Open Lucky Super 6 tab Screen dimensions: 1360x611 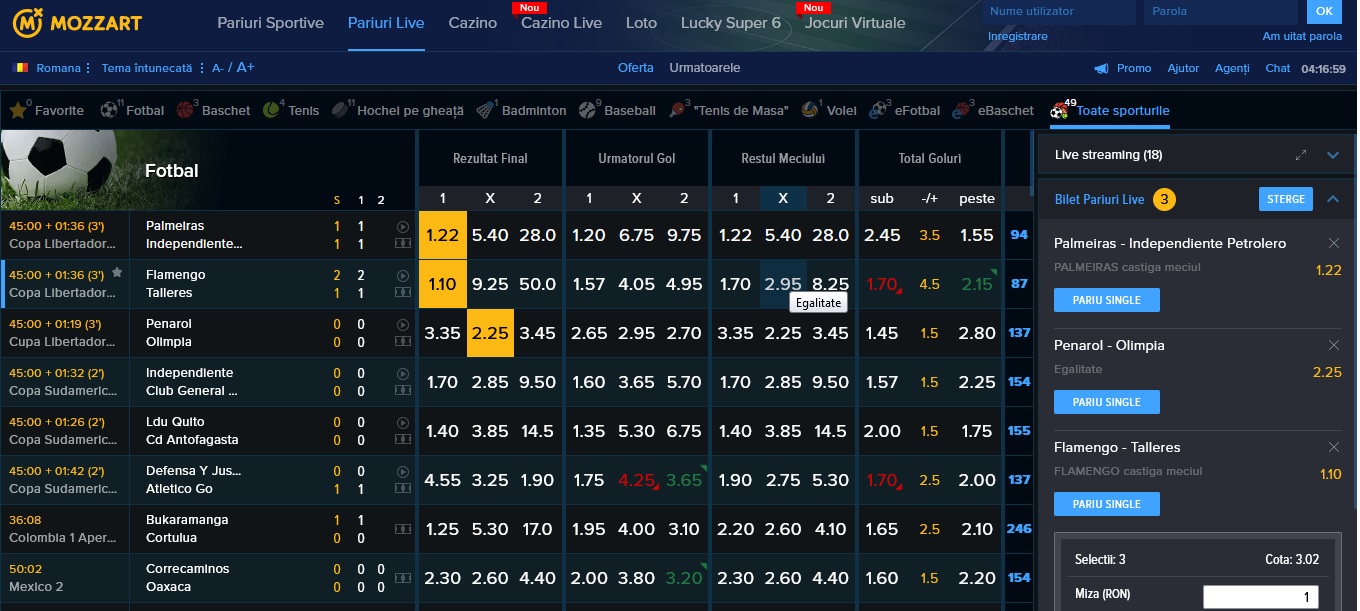731,23
